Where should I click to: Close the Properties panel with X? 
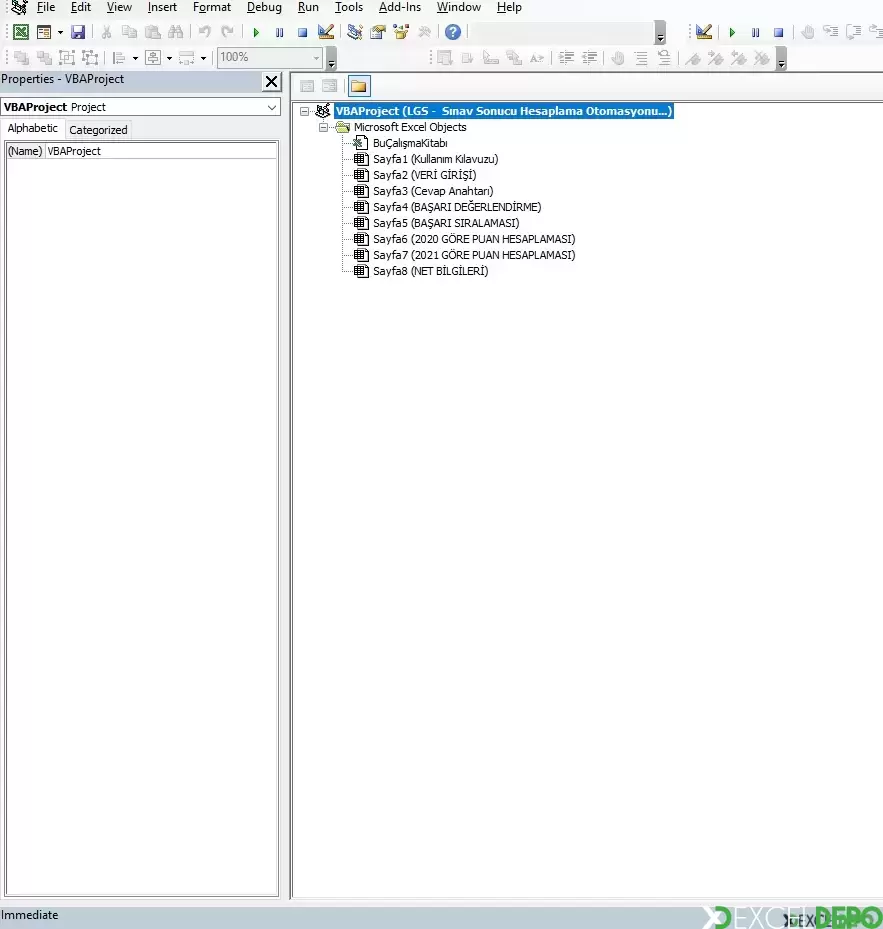click(271, 82)
